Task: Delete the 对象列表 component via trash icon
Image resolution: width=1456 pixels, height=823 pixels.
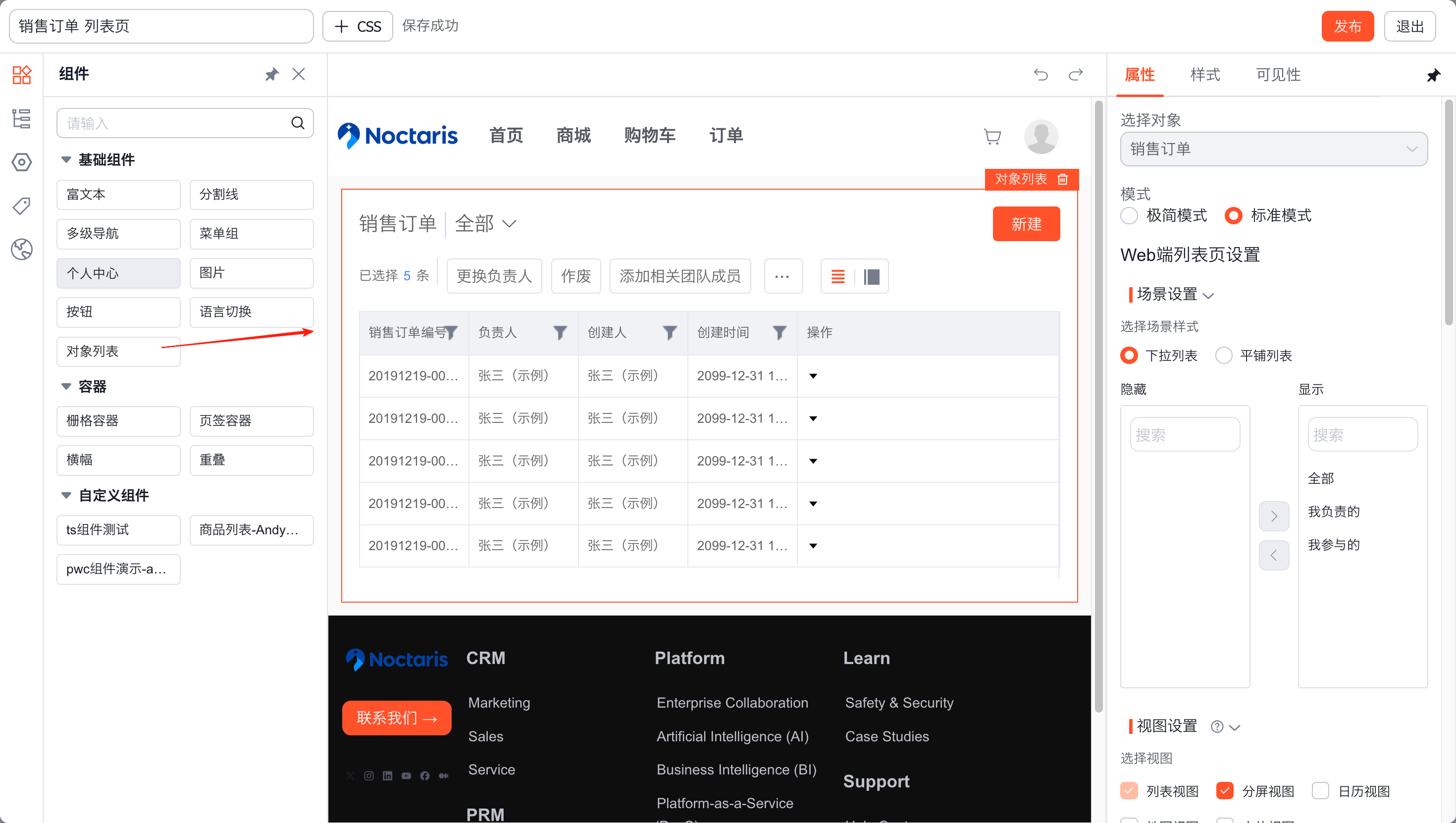Action: (x=1063, y=179)
